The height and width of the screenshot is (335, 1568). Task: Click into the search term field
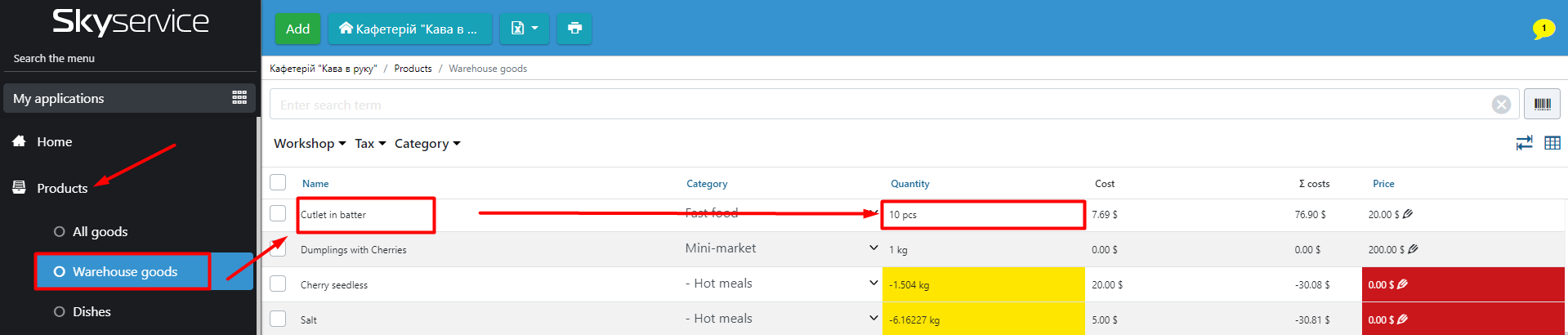882,105
